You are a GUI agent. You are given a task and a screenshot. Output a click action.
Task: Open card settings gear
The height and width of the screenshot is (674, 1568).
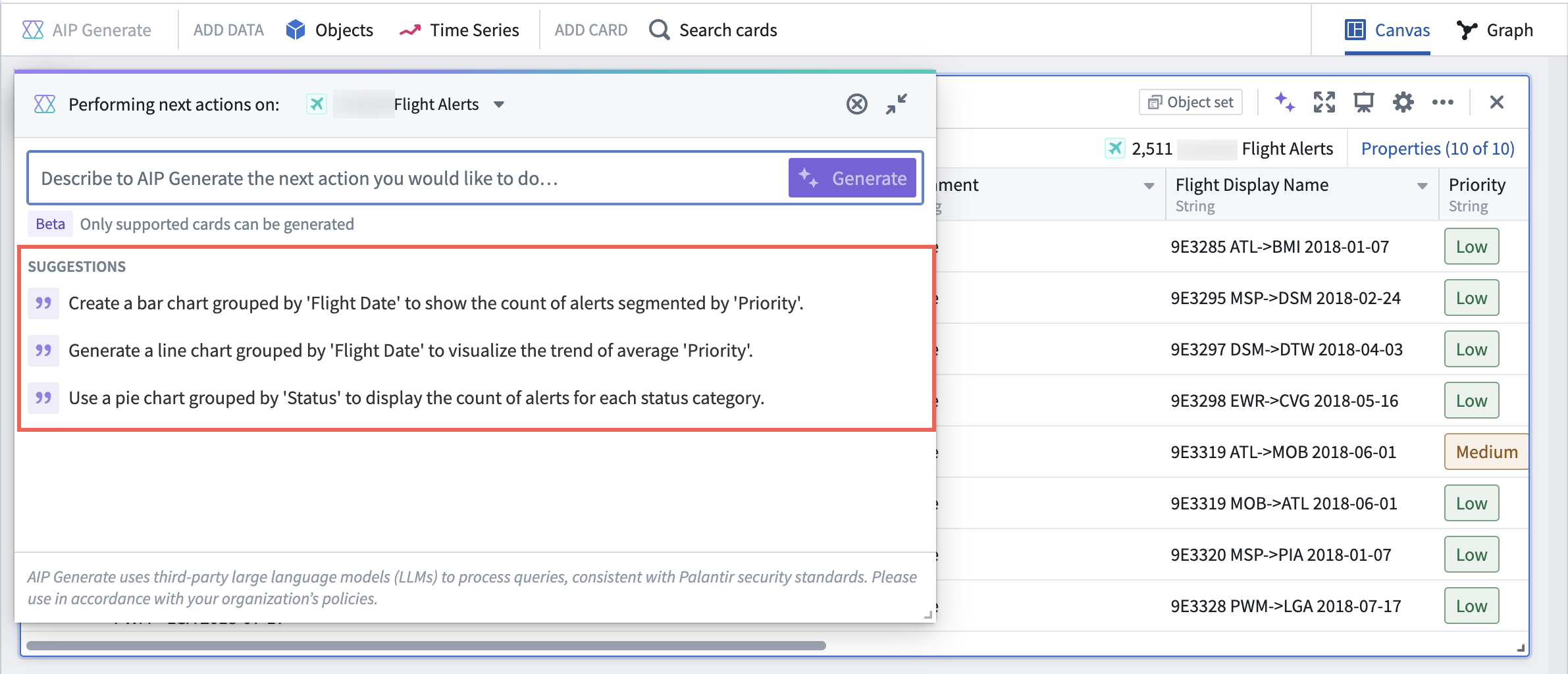click(x=1403, y=102)
